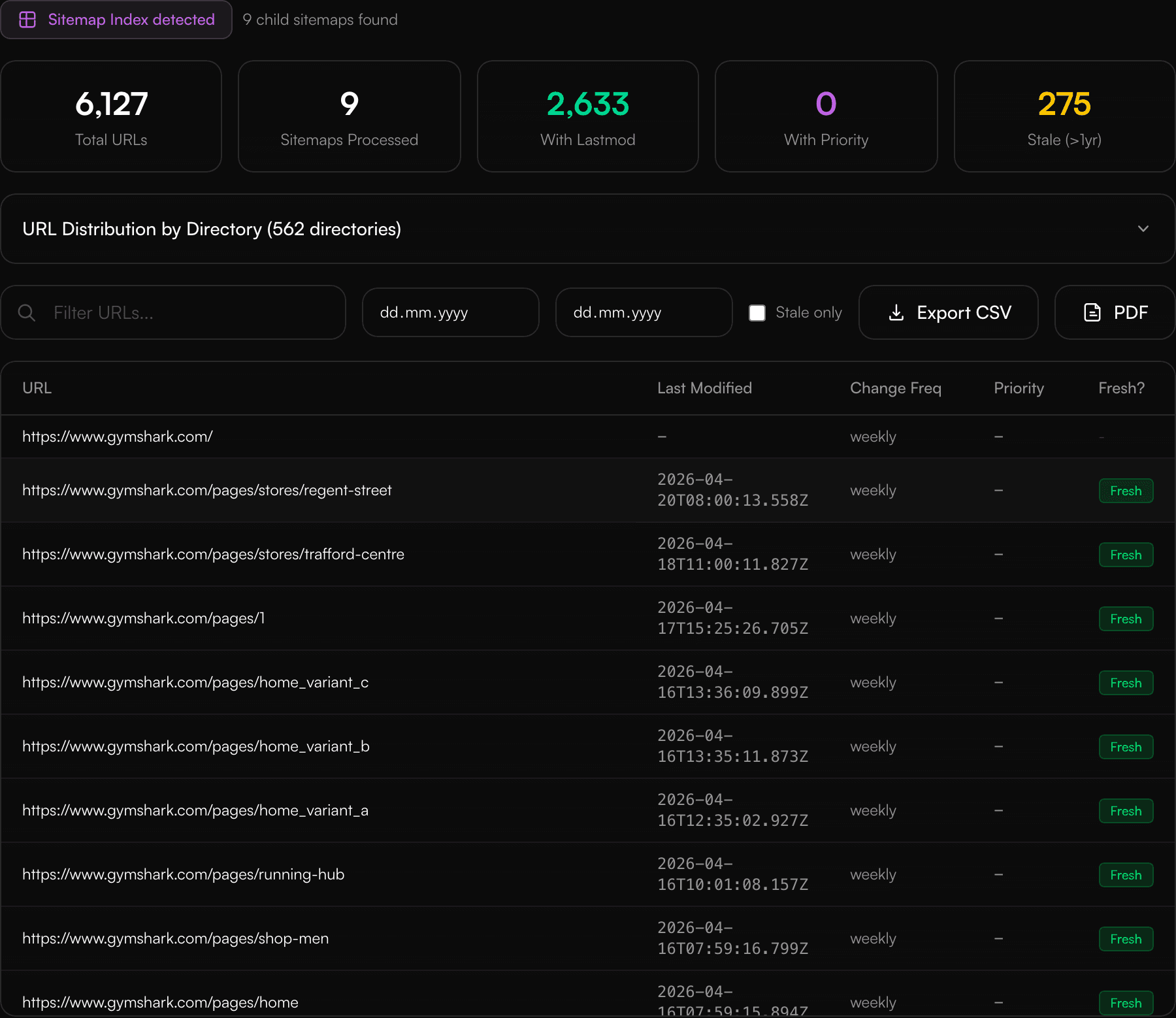The image size is (1176, 1018).
Task: Open the regent-street store page link
Action: click(207, 490)
